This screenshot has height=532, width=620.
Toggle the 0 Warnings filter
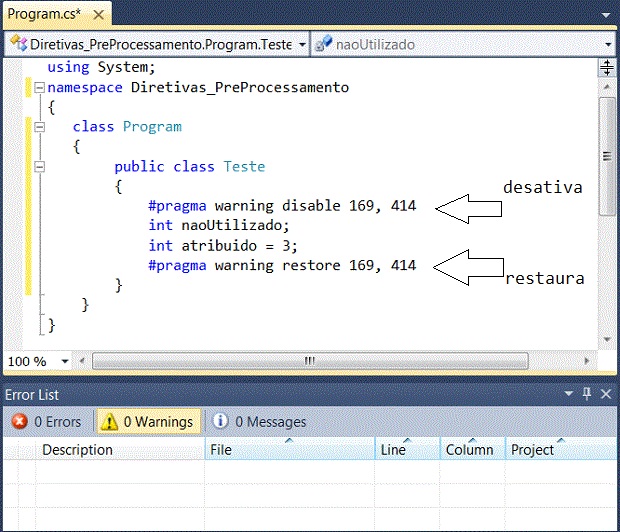[149, 422]
